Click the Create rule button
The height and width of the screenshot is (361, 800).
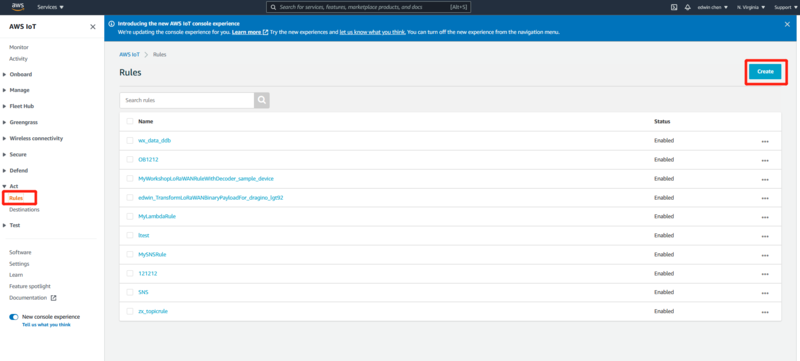(x=765, y=71)
